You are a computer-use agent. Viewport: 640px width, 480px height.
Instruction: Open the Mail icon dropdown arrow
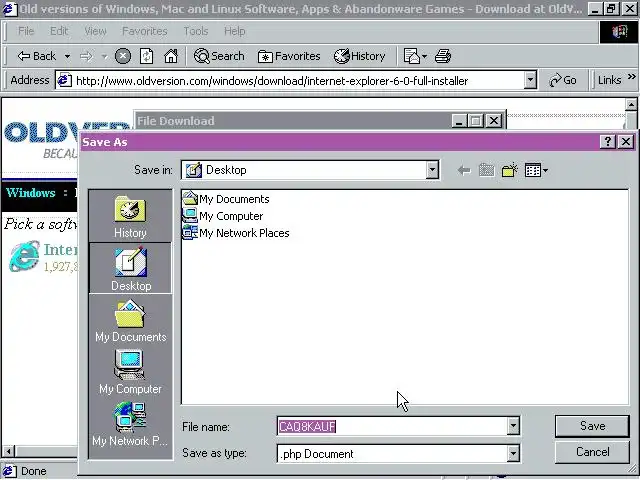[424, 56]
